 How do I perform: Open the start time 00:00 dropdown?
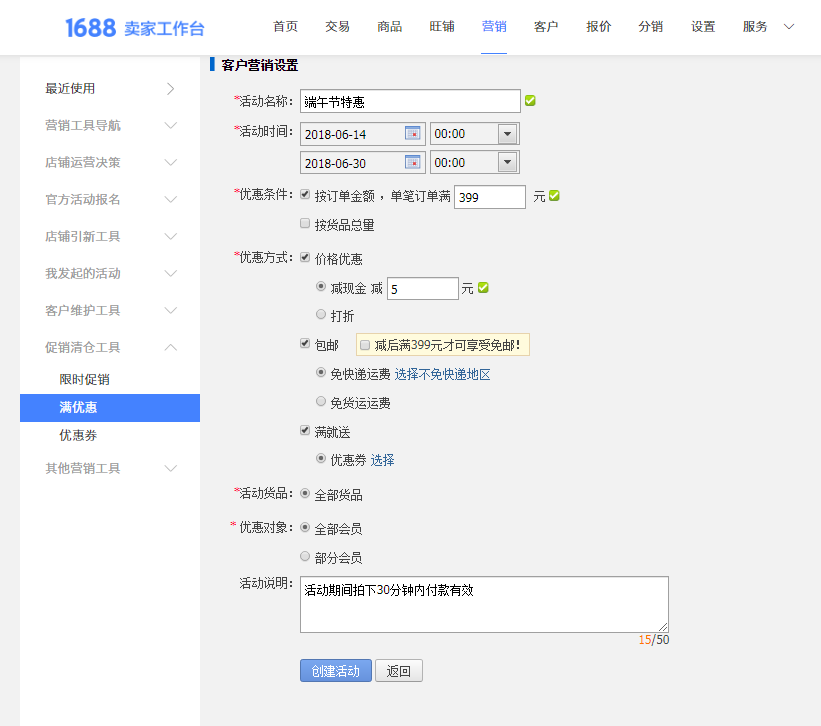(507, 134)
